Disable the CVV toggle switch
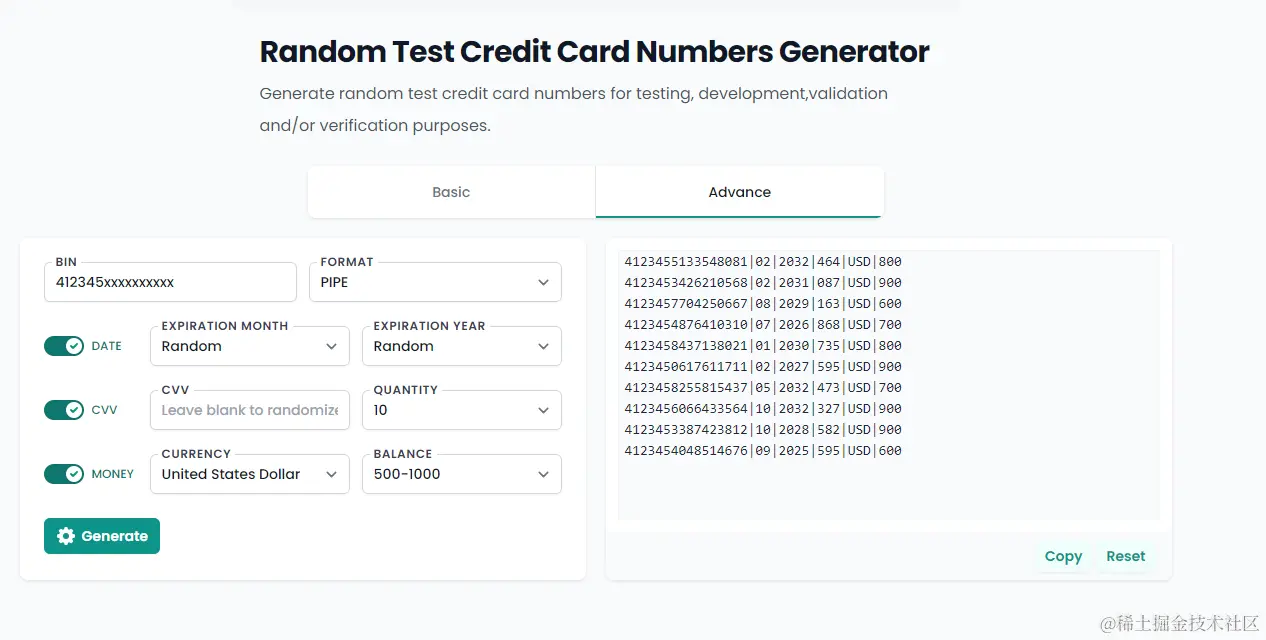This screenshot has width=1266, height=640. tap(64, 410)
